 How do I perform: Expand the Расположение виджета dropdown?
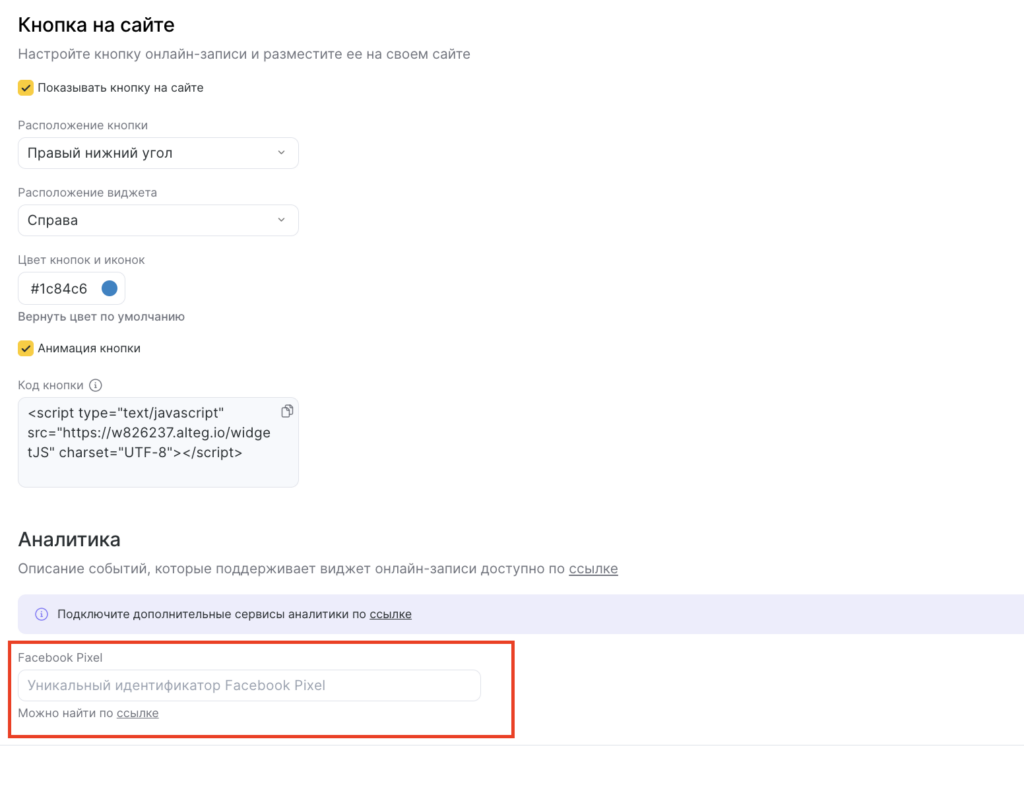click(x=158, y=220)
